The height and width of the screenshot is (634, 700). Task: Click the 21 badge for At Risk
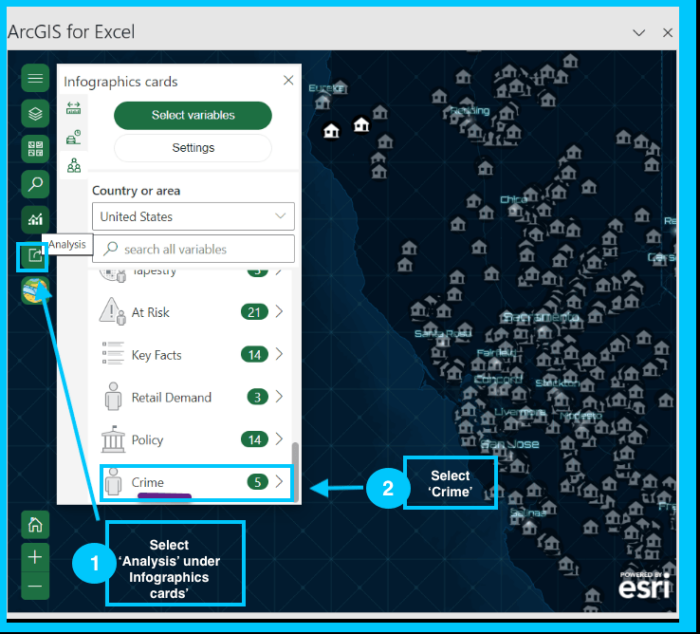click(x=254, y=312)
